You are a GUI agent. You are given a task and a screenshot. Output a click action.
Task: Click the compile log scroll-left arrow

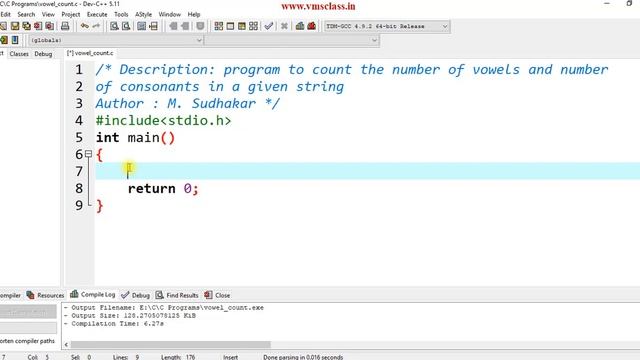click(66, 344)
